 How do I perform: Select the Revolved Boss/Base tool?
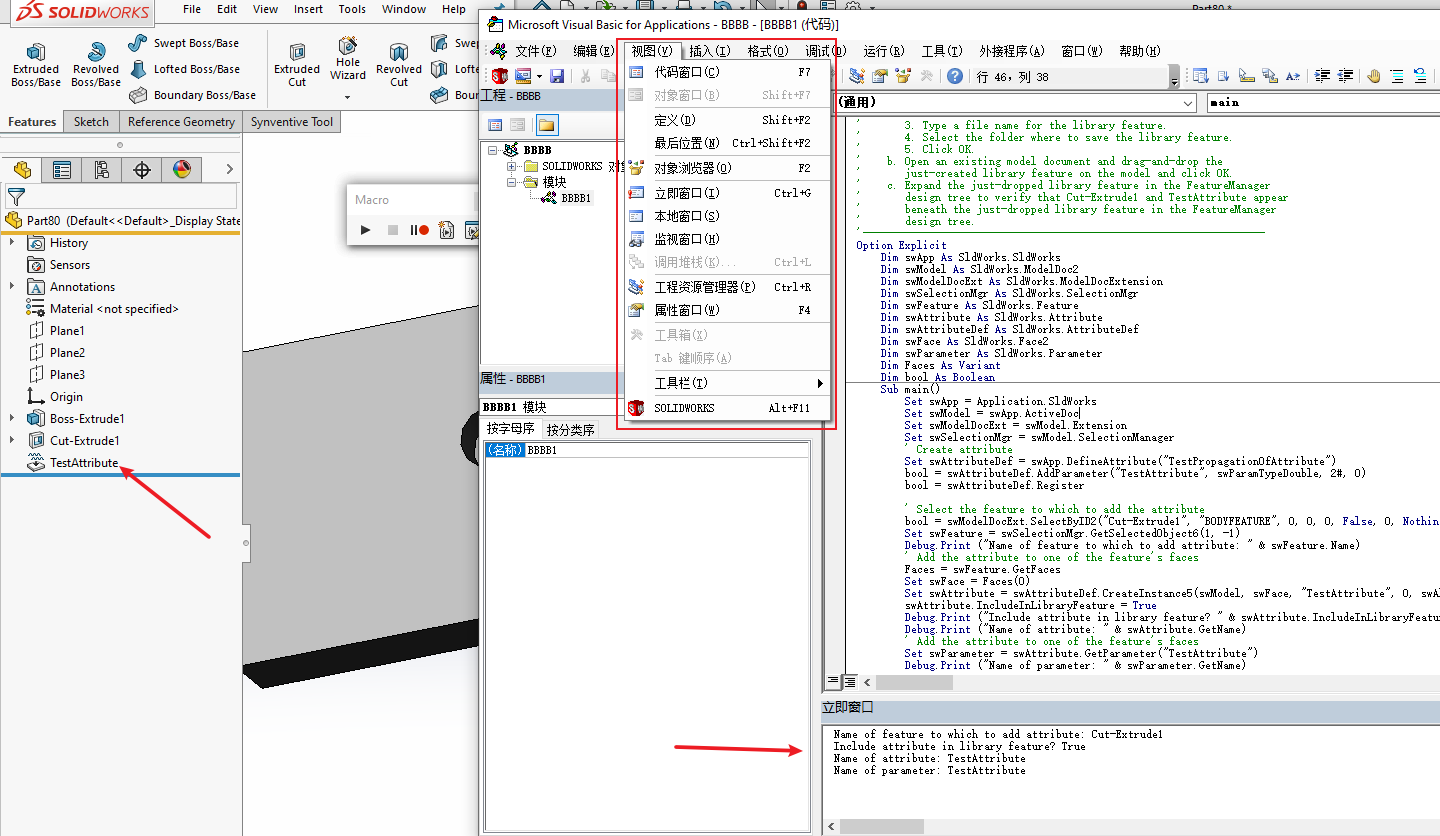(96, 65)
